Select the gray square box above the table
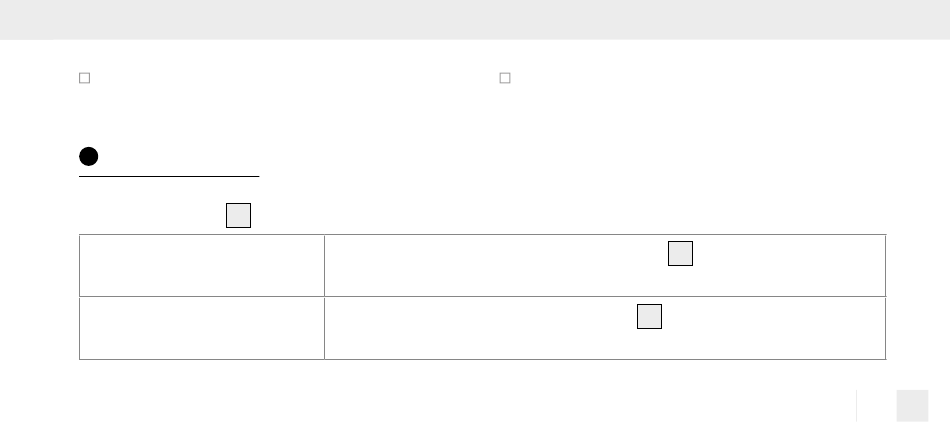950x435 pixels. pos(238,215)
